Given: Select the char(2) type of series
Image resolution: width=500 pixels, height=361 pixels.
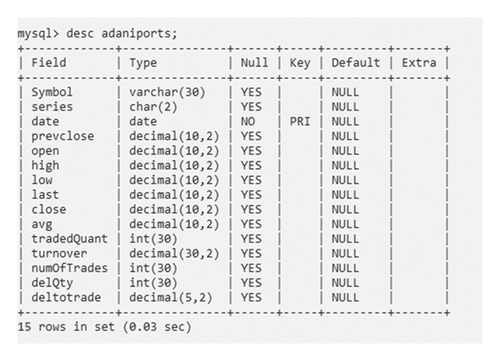Looking at the screenshot, I should point(153,107).
